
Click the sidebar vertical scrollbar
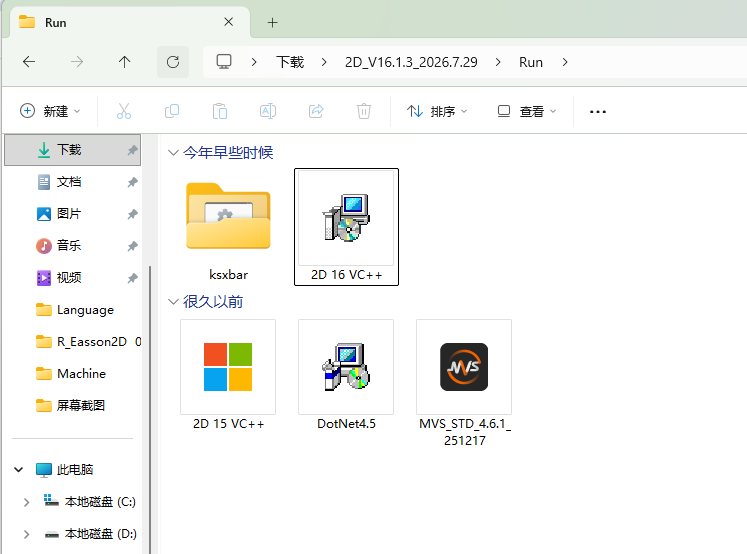[x=150, y=410]
